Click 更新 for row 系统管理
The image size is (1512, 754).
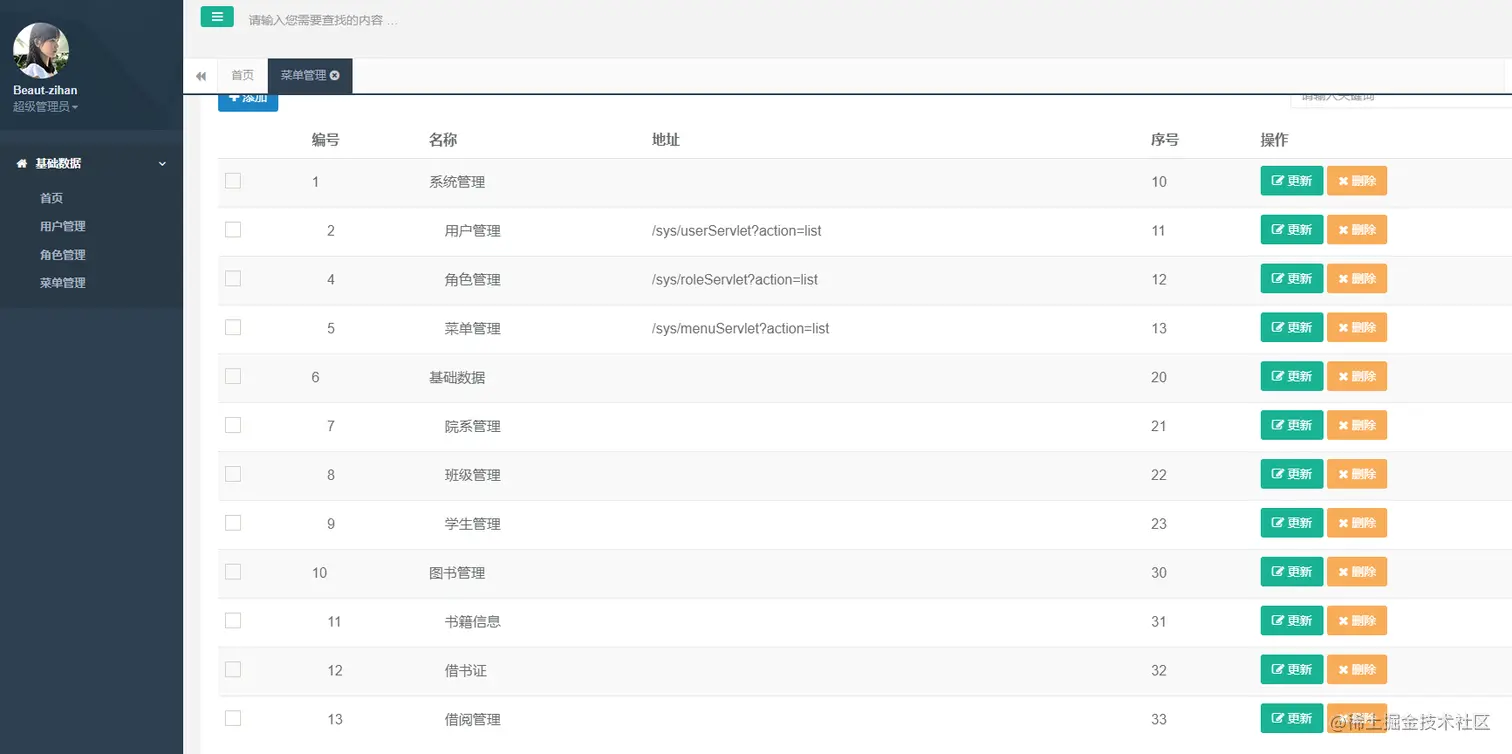tap(1292, 181)
